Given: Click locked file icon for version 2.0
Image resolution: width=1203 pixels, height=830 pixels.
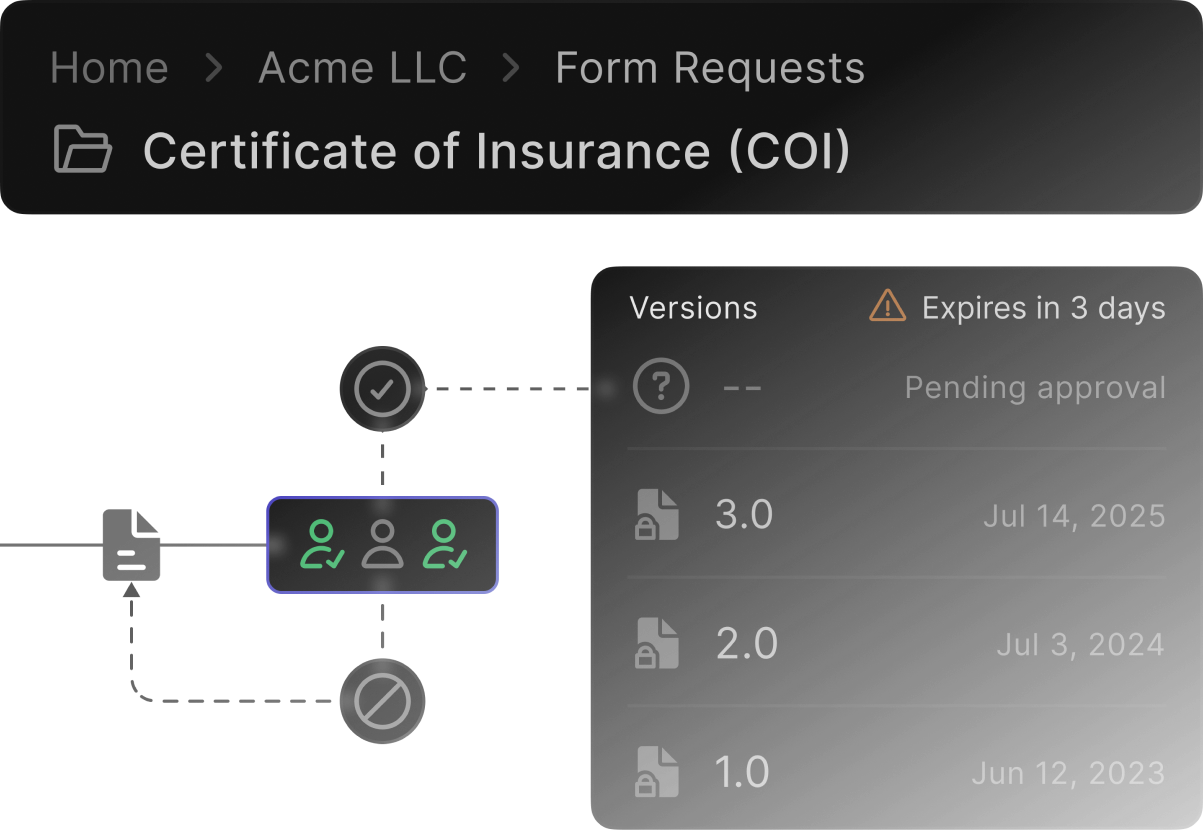Looking at the screenshot, I should [657, 643].
